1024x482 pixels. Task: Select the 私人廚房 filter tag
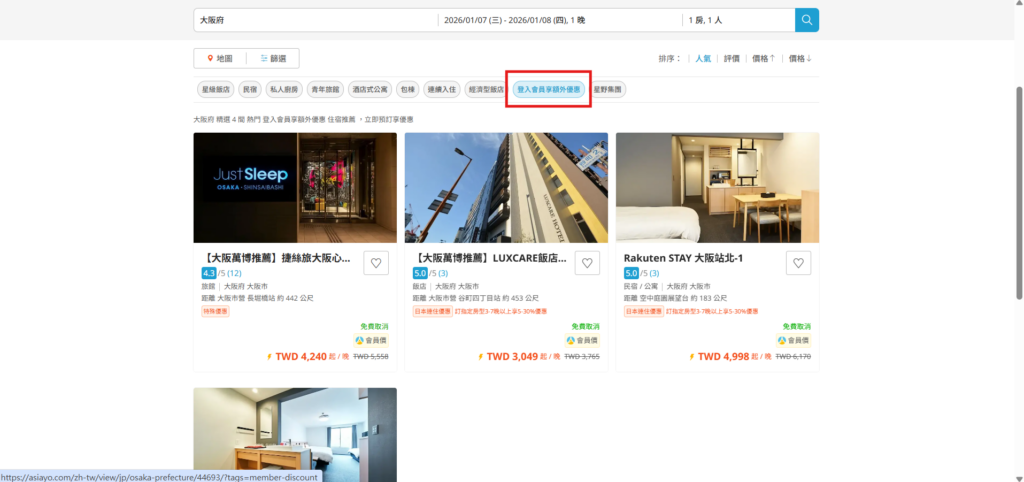tap(284, 89)
